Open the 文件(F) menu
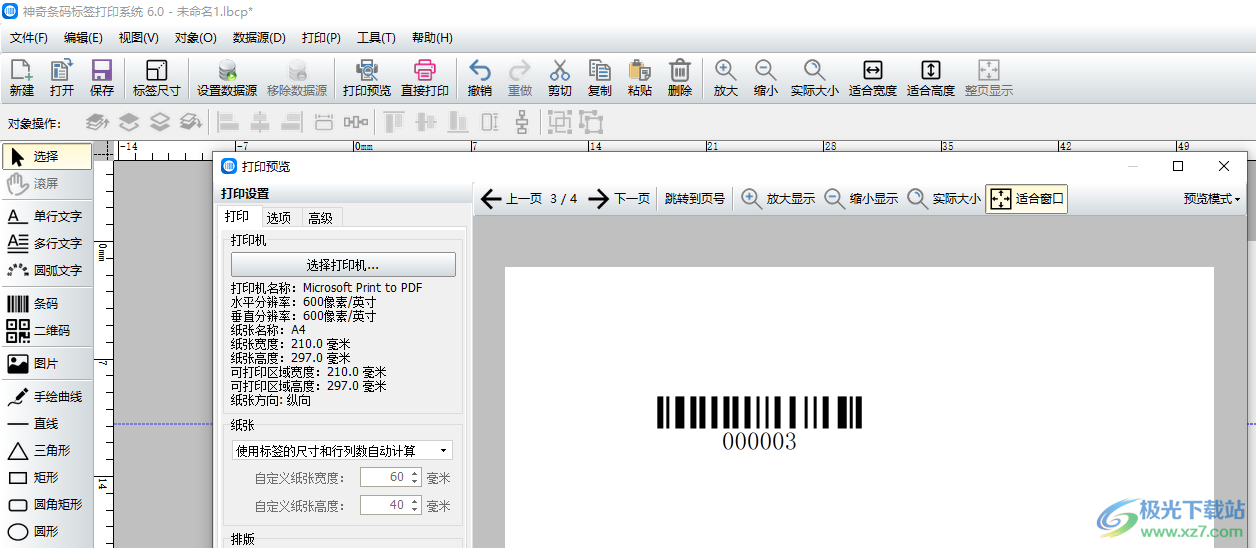1256x548 pixels. click(29, 38)
